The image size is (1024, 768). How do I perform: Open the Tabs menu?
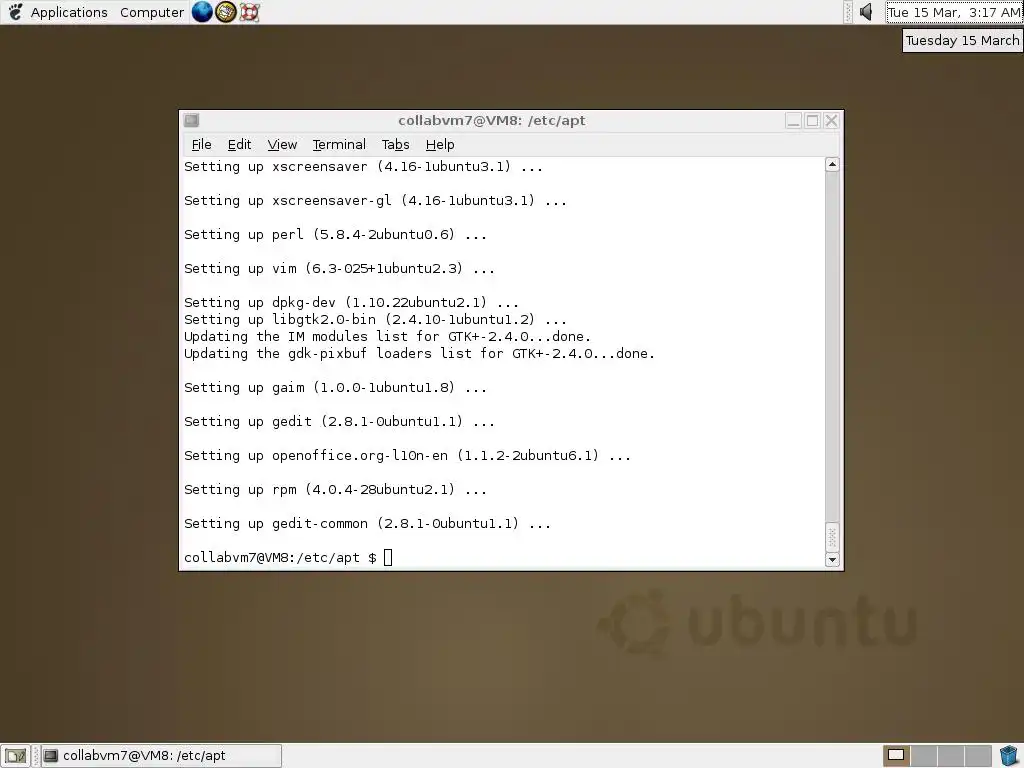coord(395,144)
